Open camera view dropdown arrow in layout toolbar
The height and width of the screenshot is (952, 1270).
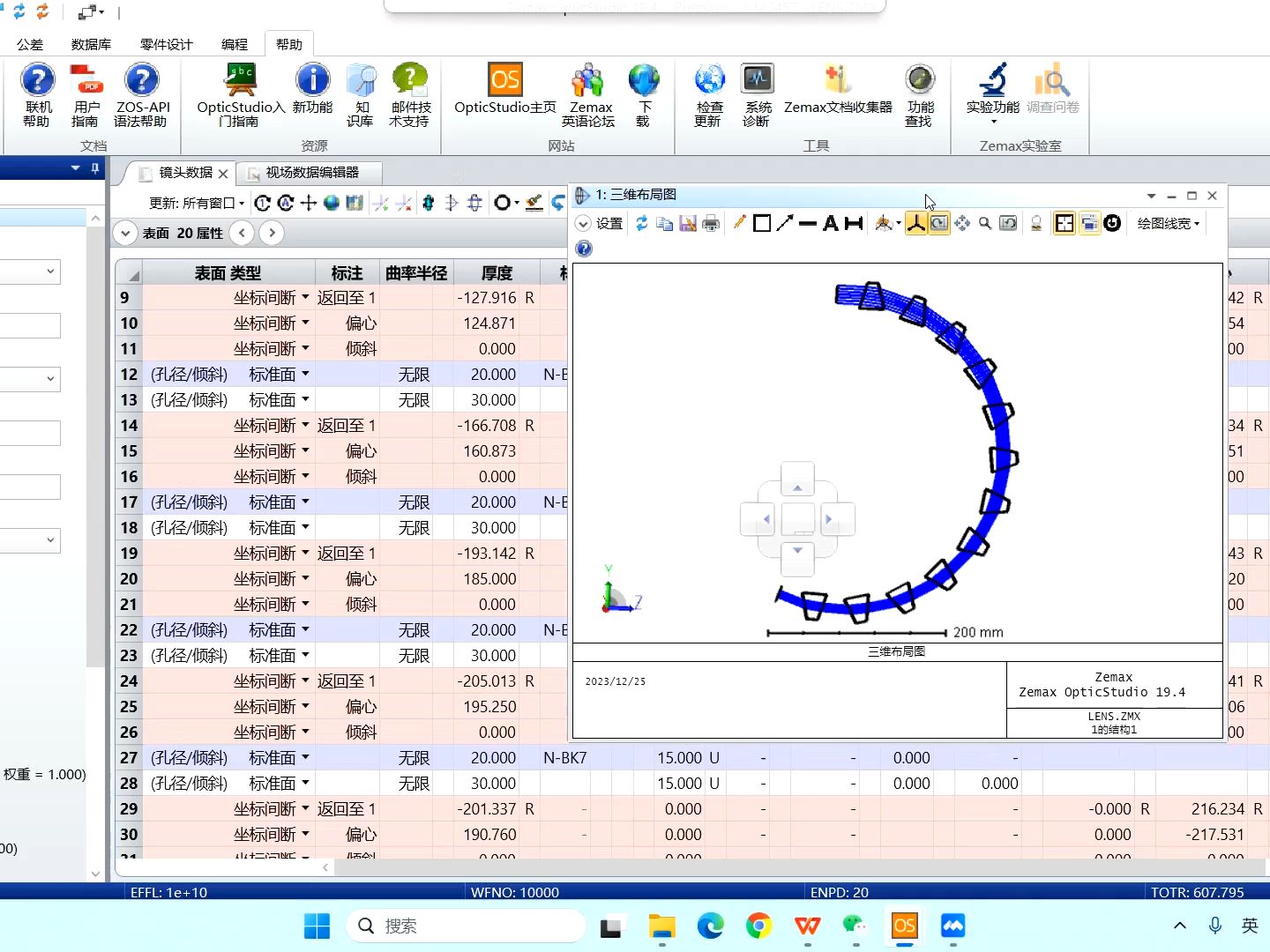coord(899,224)
